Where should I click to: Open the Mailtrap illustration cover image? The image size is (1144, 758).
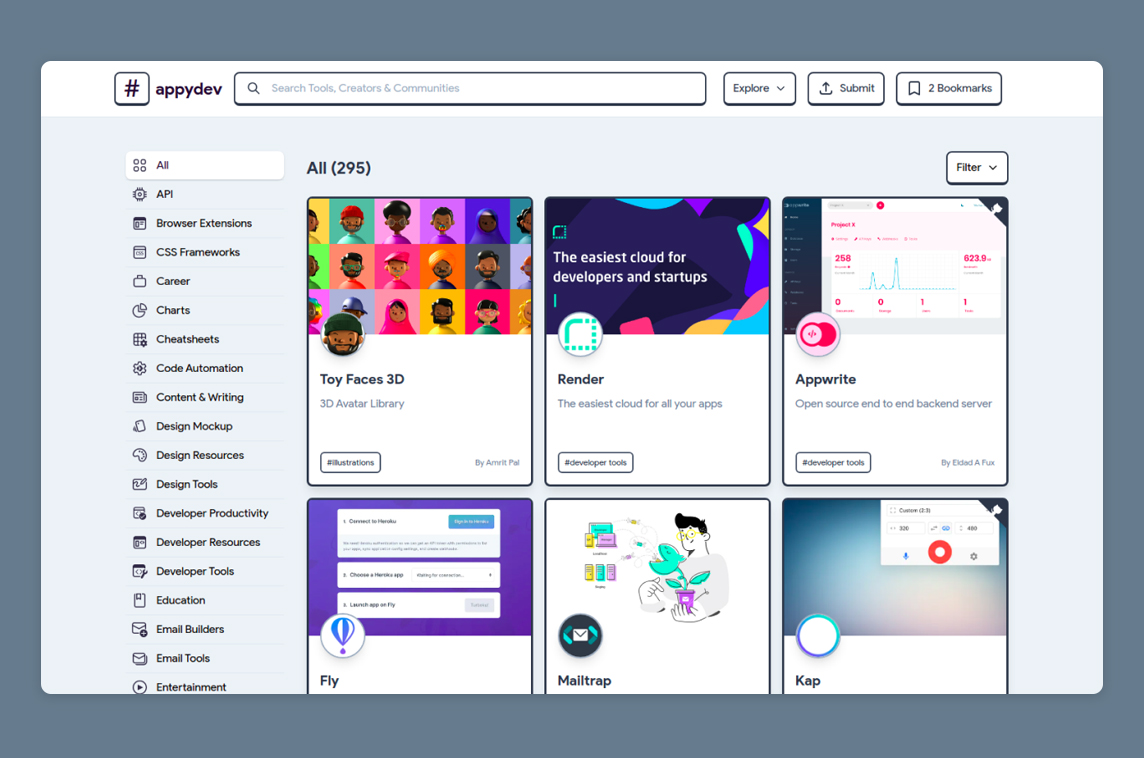(657, 568)
